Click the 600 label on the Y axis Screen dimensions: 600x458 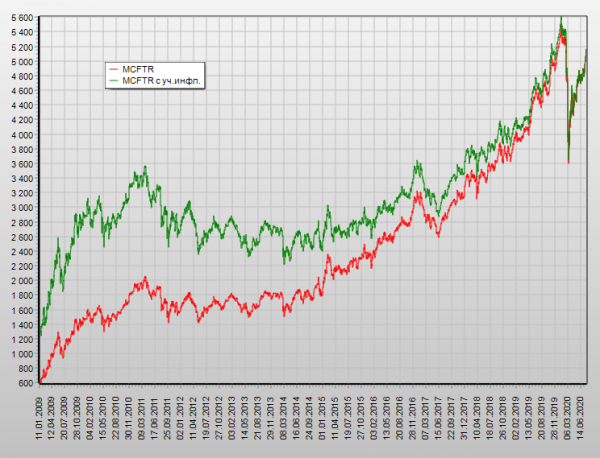(26, 383)
